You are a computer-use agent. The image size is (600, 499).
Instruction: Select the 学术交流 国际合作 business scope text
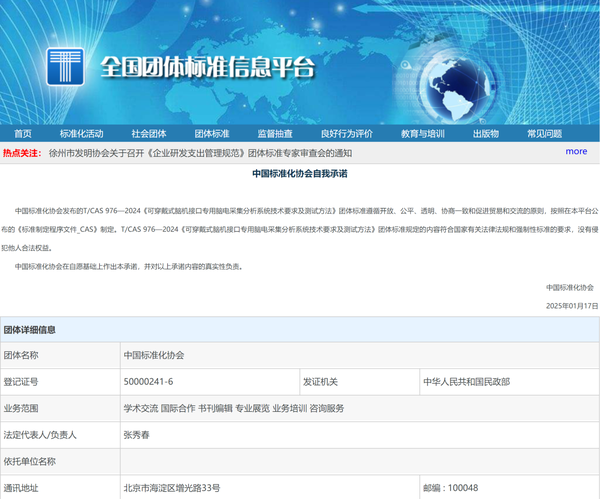click(234, 408)
